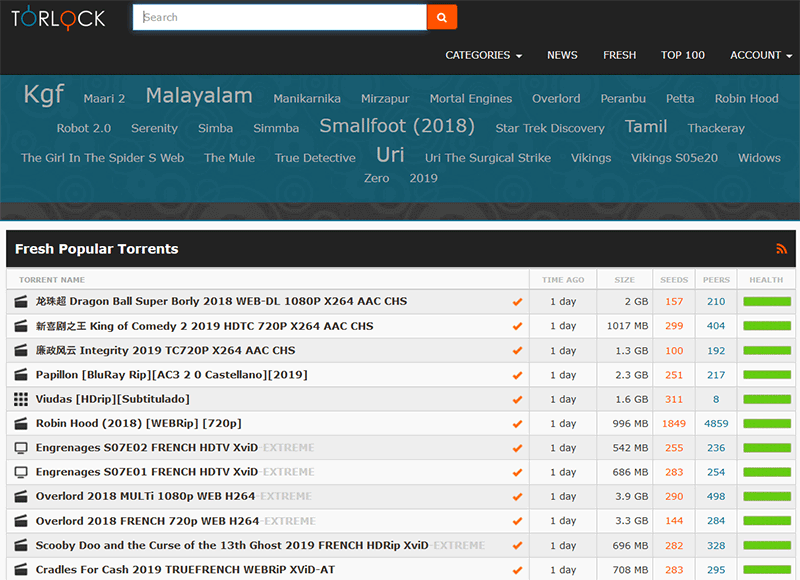Sort by Seeds column header
The width and height of the screenshot is (800, 580).
tap(674, 280)
